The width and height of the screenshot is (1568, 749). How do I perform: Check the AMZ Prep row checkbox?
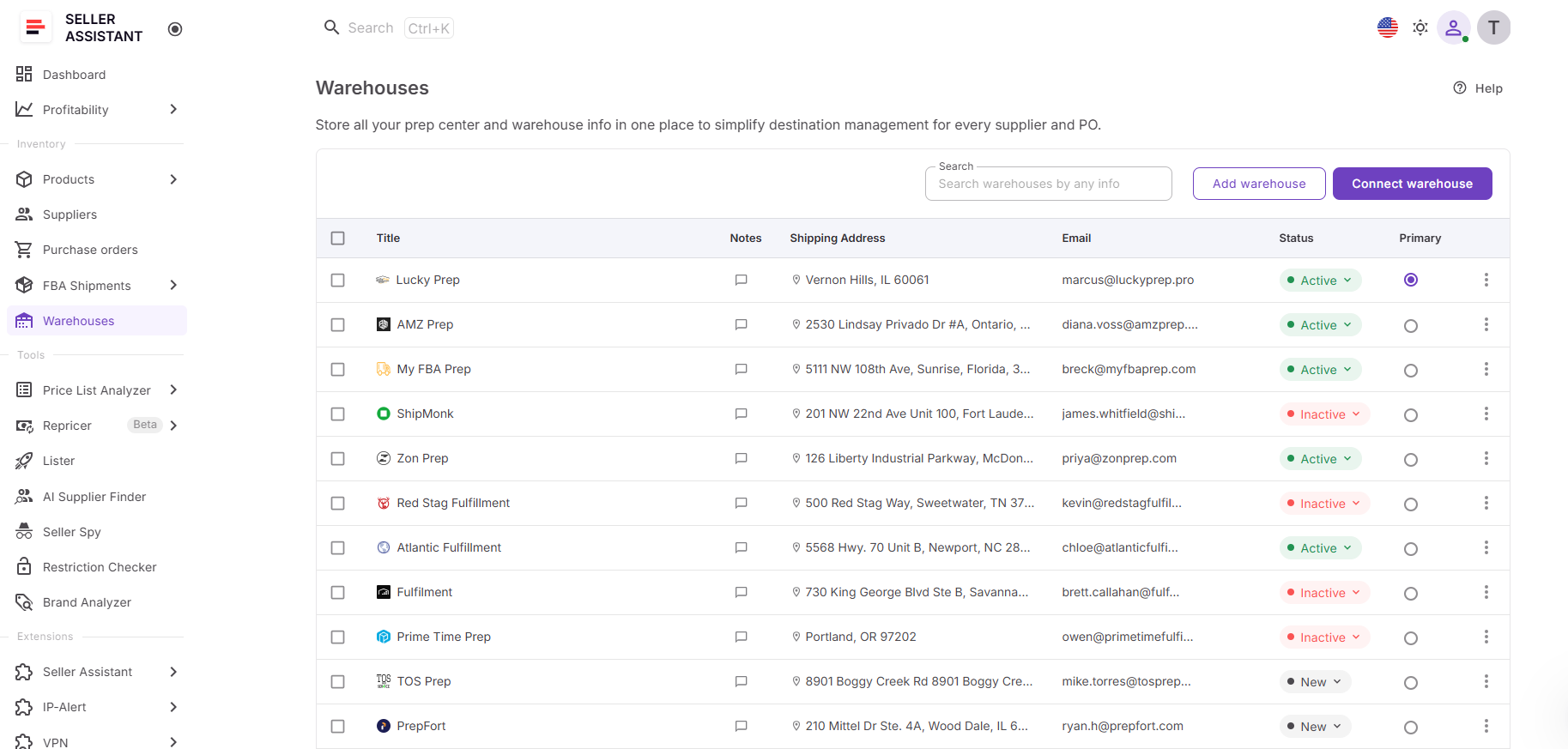pyautogui.click(x=338, y=325)
